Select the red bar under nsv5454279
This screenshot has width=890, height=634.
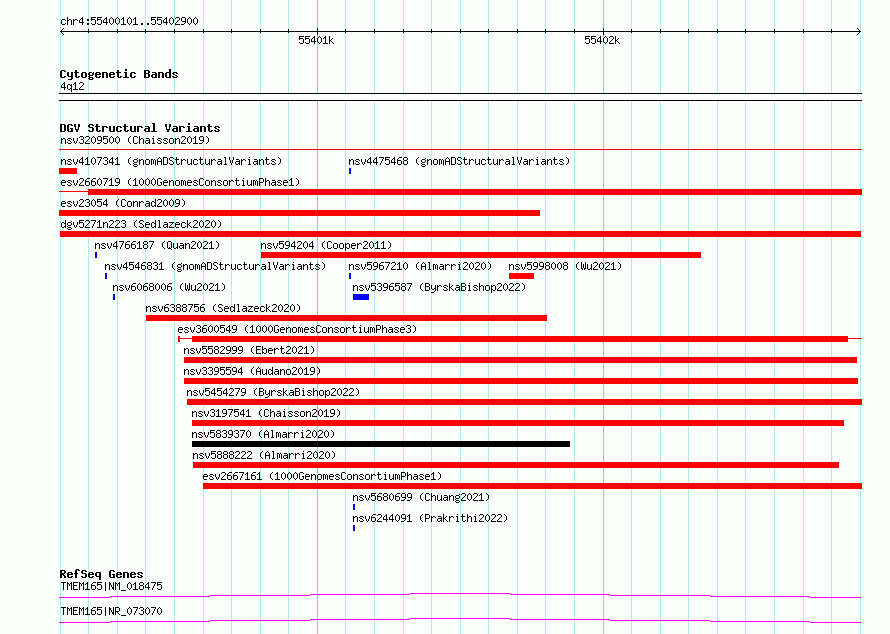click(524, 402)
